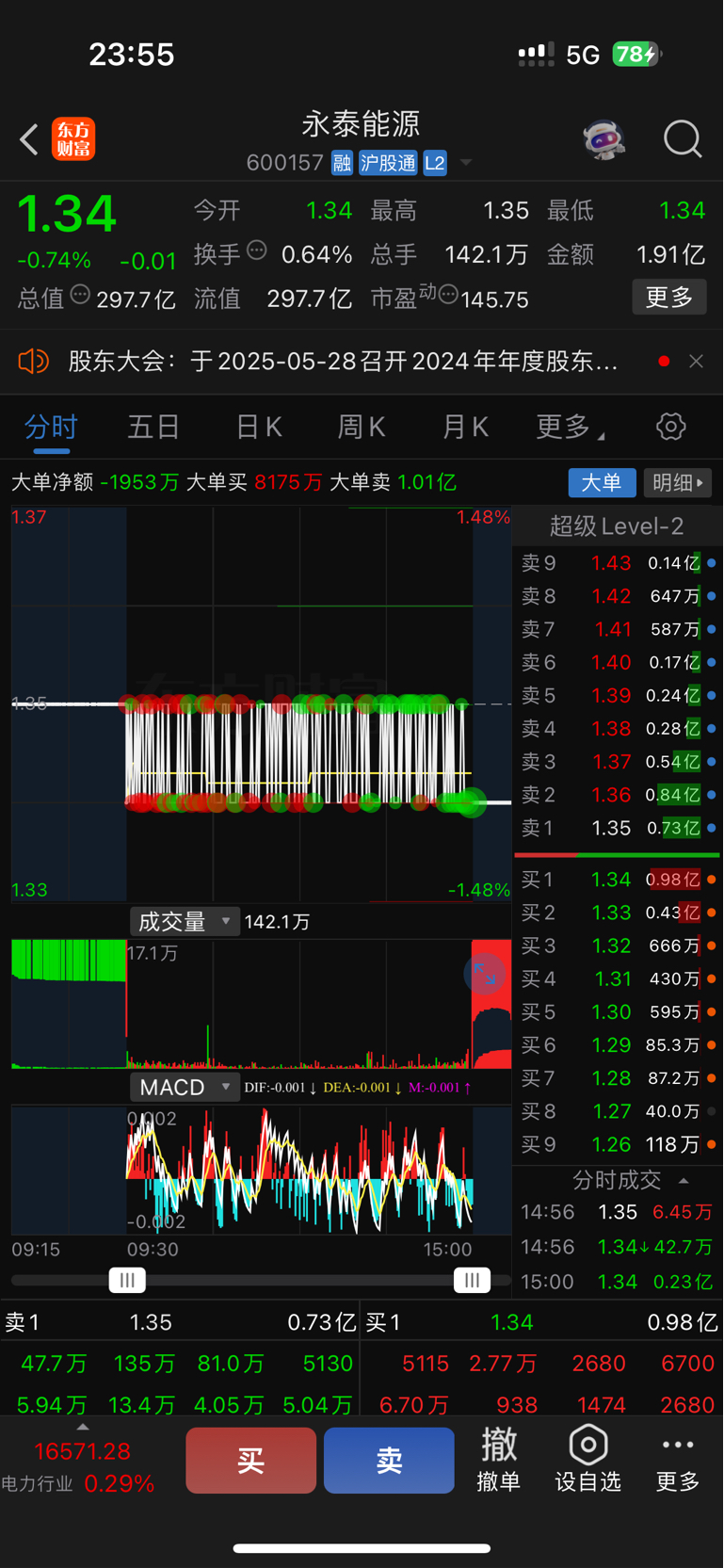
Task: Tap the volume chart 142.1万 label
Action: point(277,922)
